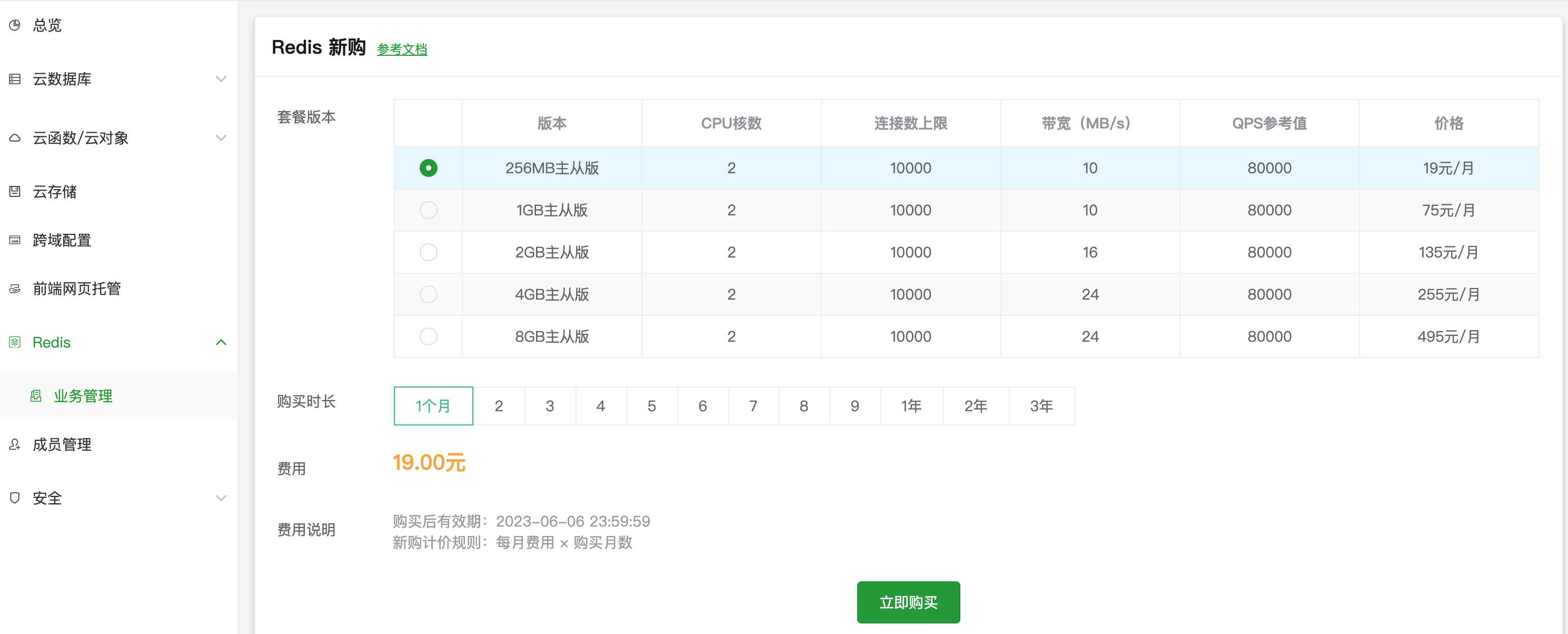Click the 云存储 storage icon
Screen dimensions: 1568x634
[15, 191]
